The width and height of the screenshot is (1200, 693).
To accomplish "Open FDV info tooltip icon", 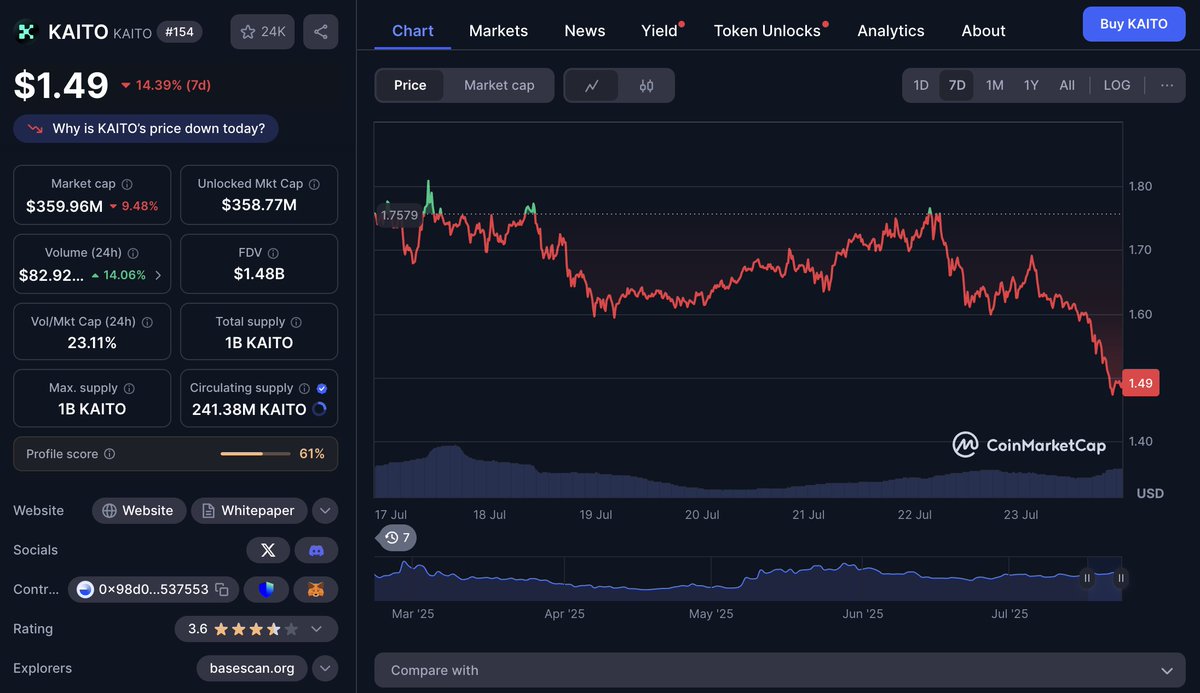I will [x=273, y=254].
